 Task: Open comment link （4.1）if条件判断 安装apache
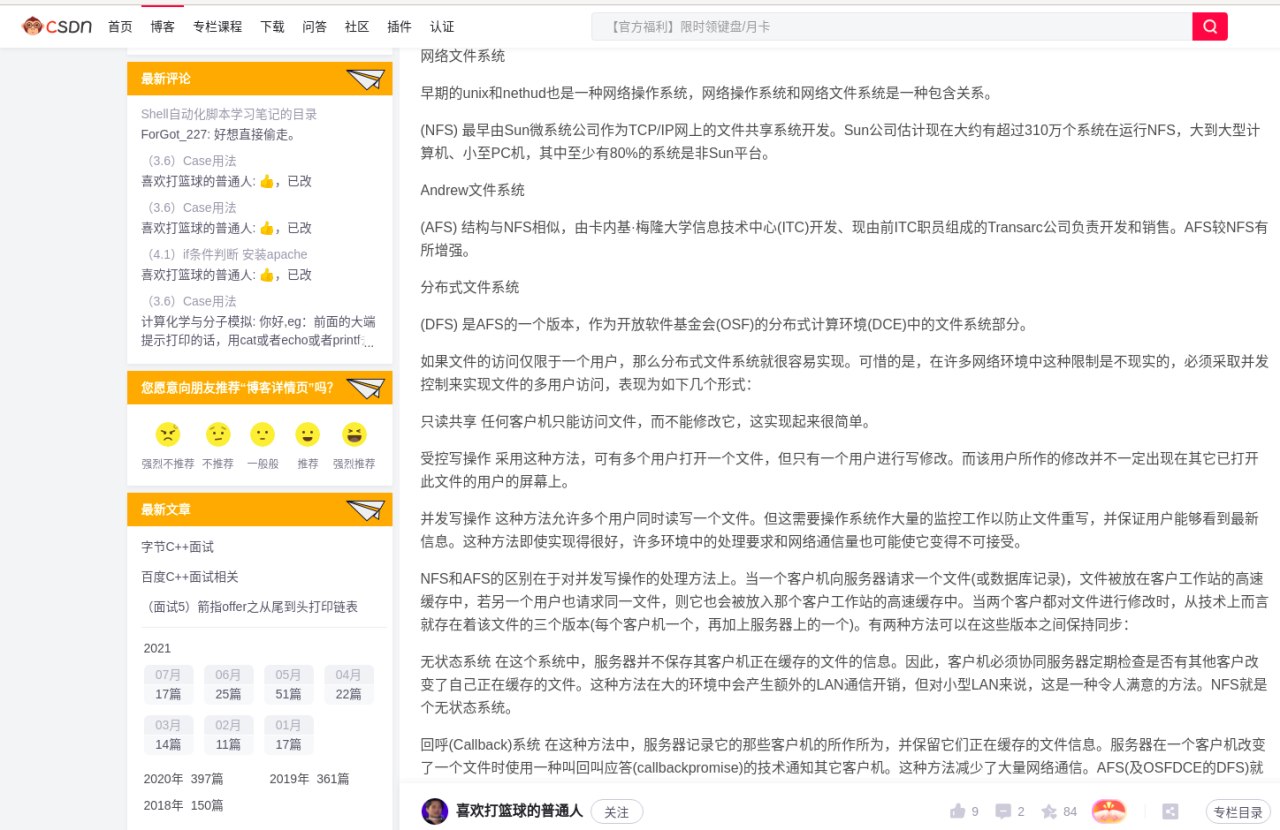click(x=227, y=254)
